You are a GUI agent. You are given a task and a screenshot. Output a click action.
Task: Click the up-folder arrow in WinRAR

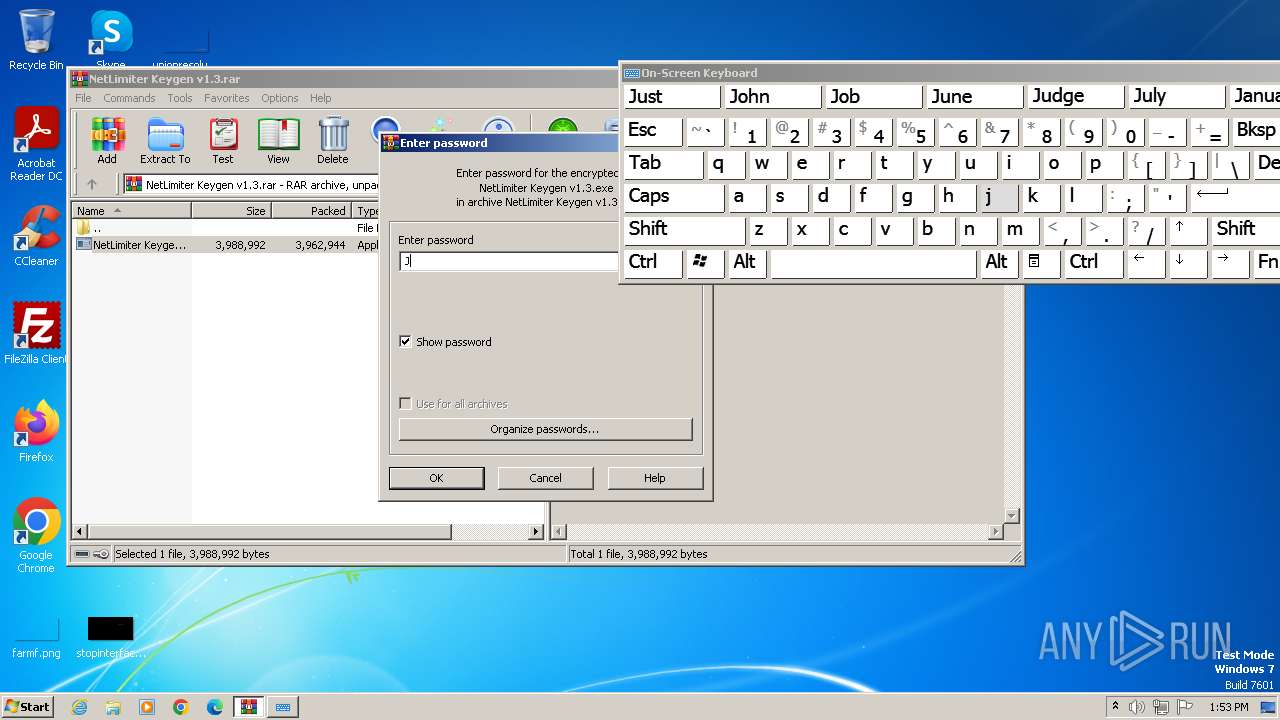[92, 184]
